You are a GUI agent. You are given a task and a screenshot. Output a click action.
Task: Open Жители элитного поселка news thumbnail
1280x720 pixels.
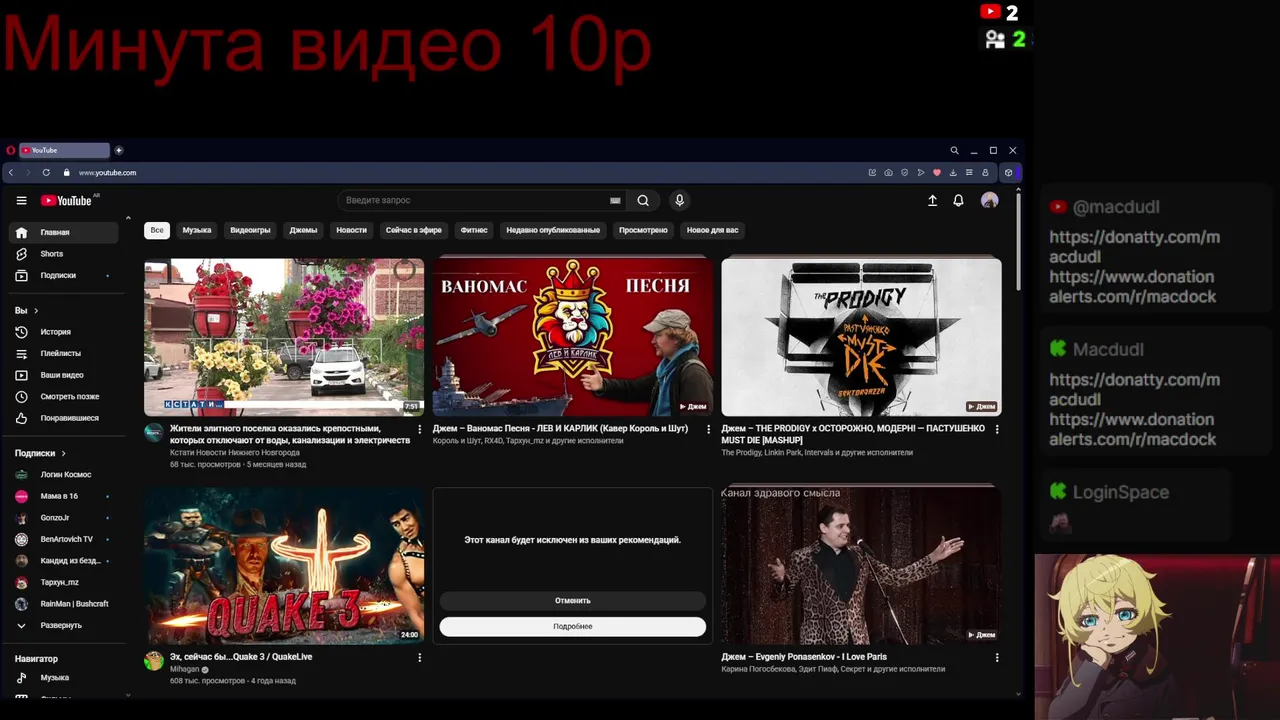(x=284, y=337)
